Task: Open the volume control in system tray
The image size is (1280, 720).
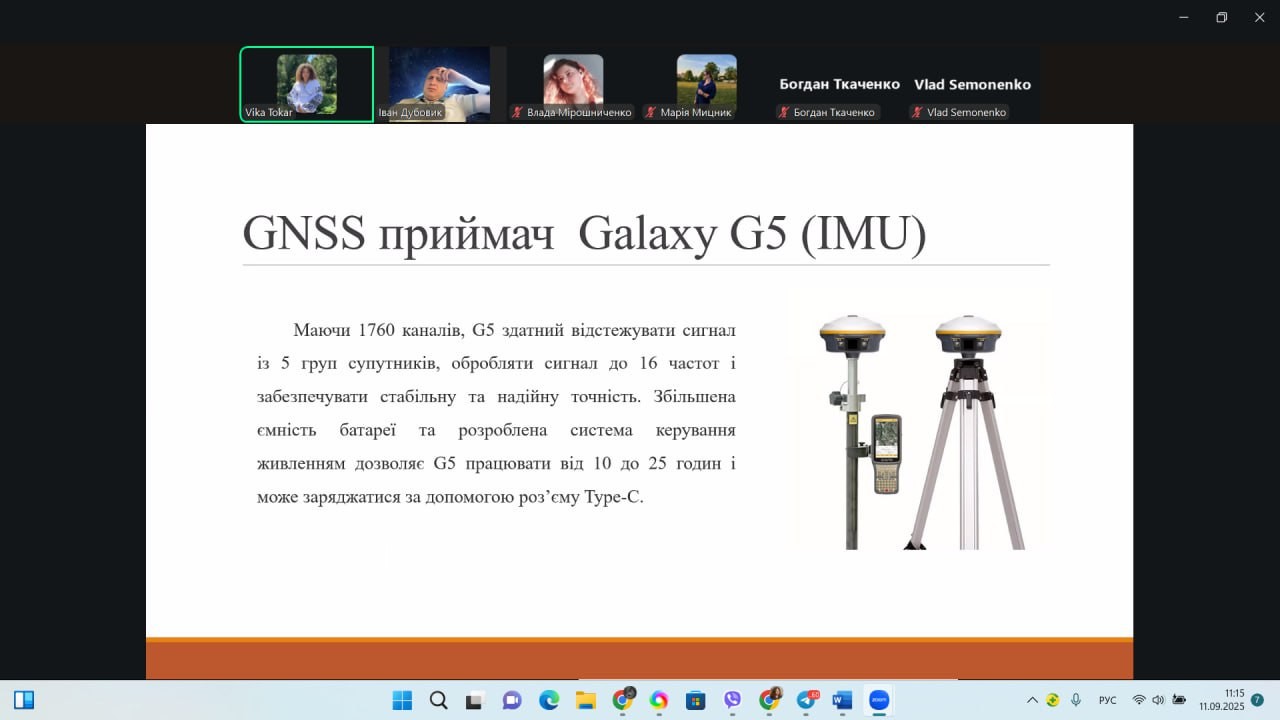Action: pyautogui.click(x=1158, y=700)
